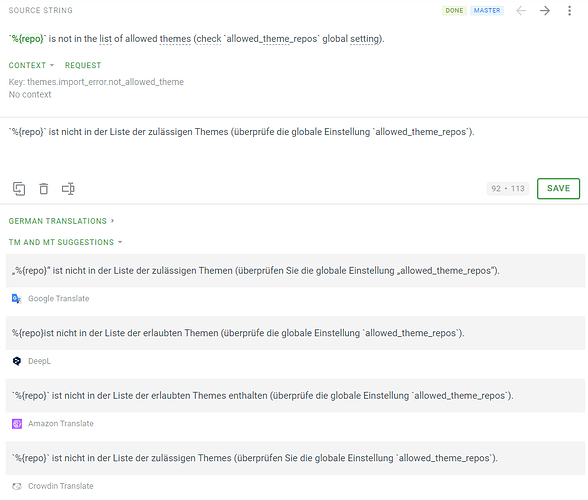Click the Amazon Translate icon
Screen dimensions: 588x500
click(x=17, y=424)
